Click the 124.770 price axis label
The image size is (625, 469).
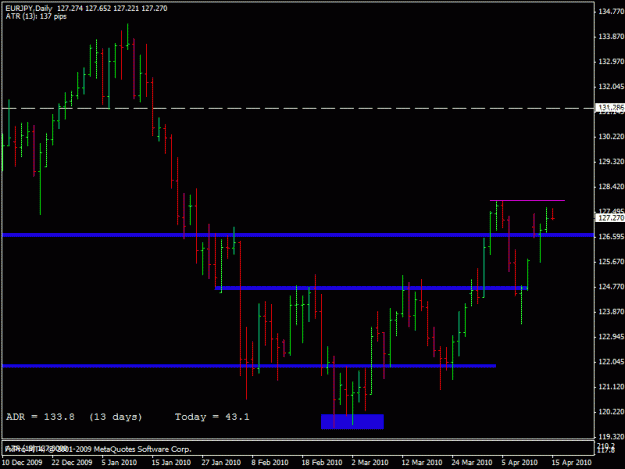(611, 287)
